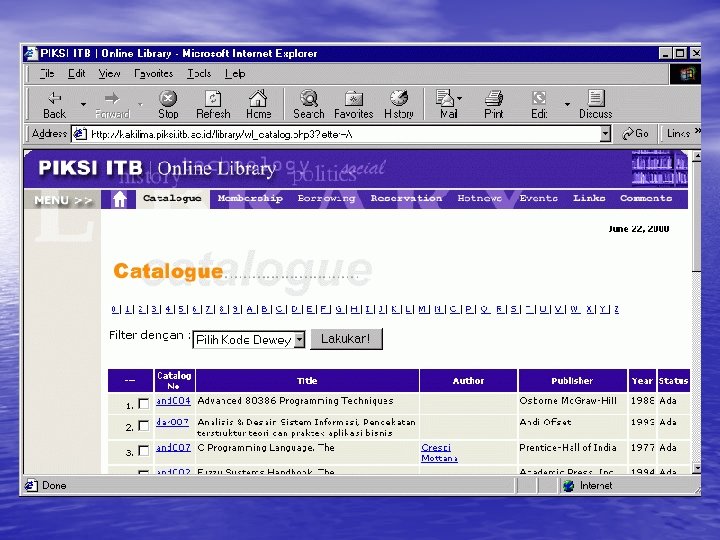Image resolution: width=720 pixels, height=540 pixels.
Task: Reload the page with Refresh icon
Action: [213, 104]
